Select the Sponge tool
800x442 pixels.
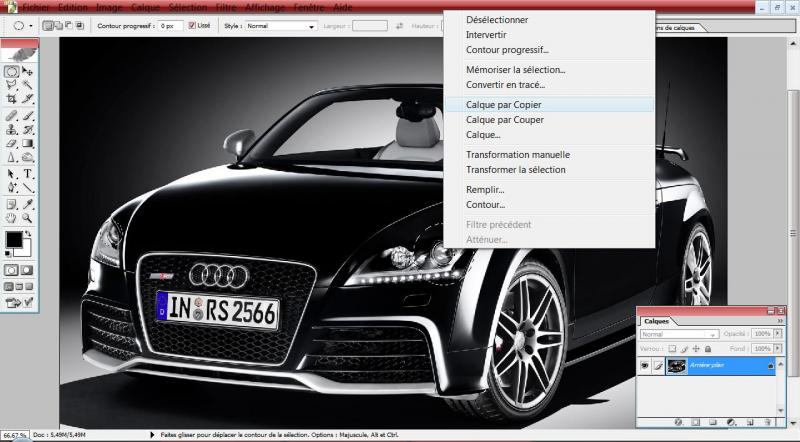[28, 158]
